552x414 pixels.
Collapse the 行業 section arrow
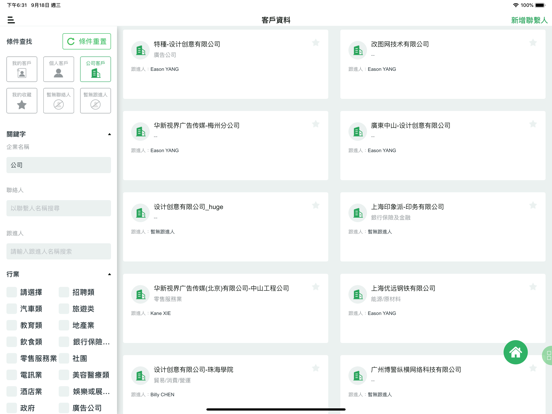[109, 274]
